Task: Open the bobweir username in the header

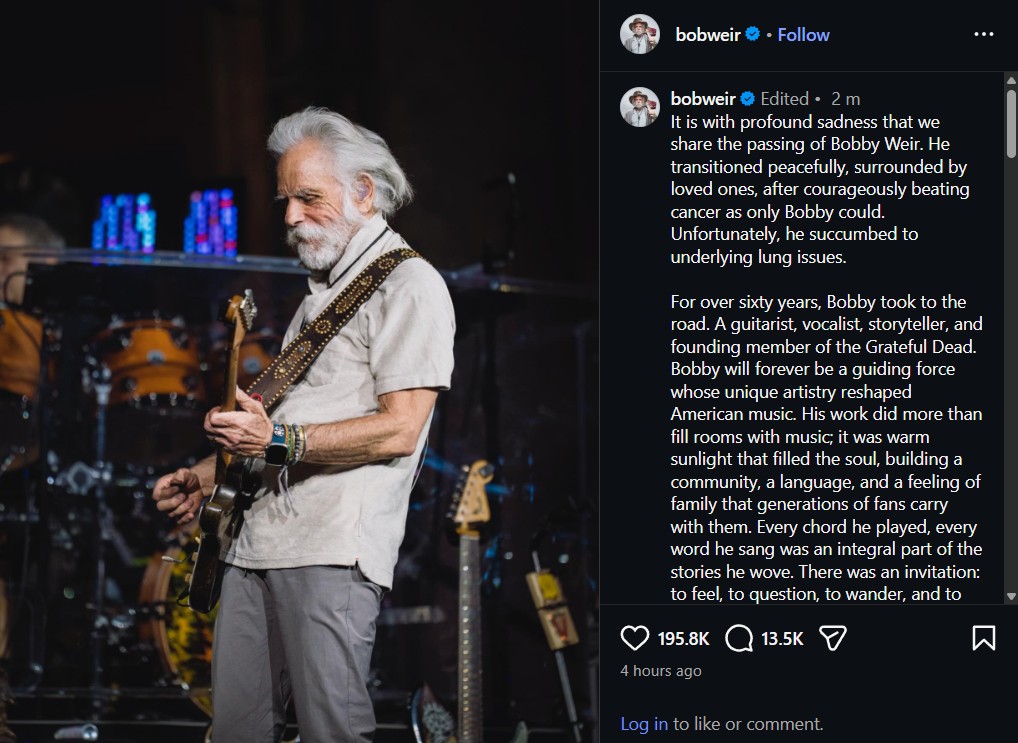Action: pos(708,35)
